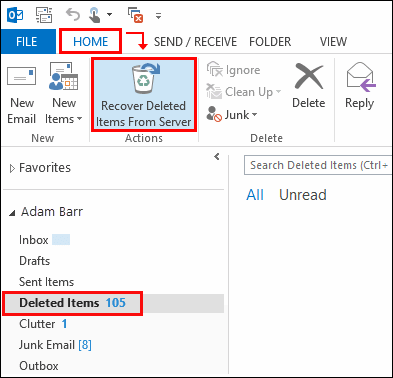This screenshot has height=378, width=393.
Task: Open the Outbox folder
Action: pos(39,366)
